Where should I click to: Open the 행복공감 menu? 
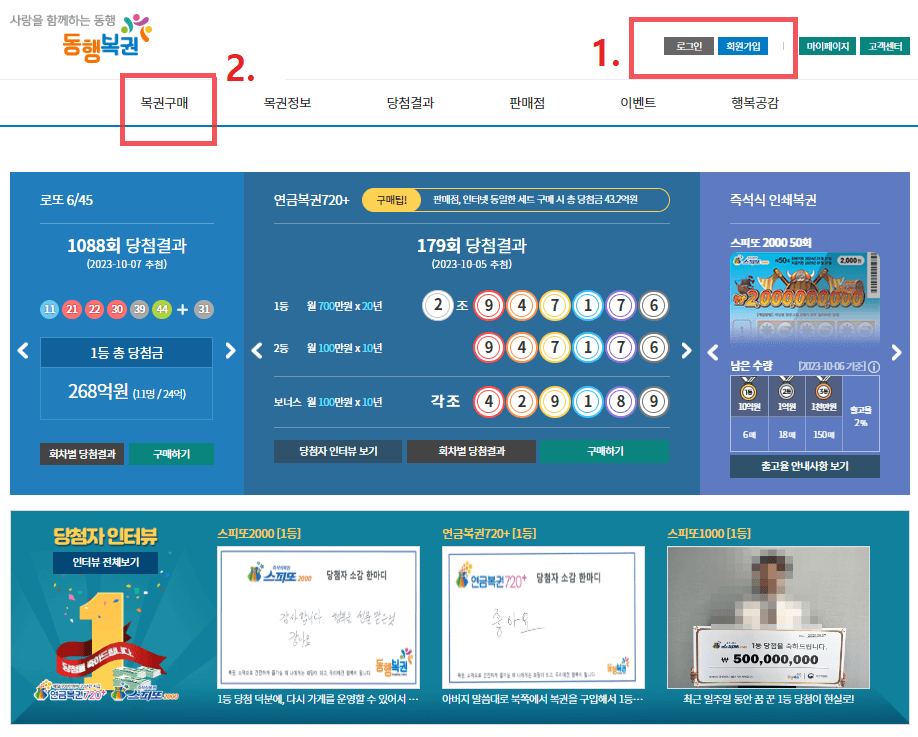(755, 103)
